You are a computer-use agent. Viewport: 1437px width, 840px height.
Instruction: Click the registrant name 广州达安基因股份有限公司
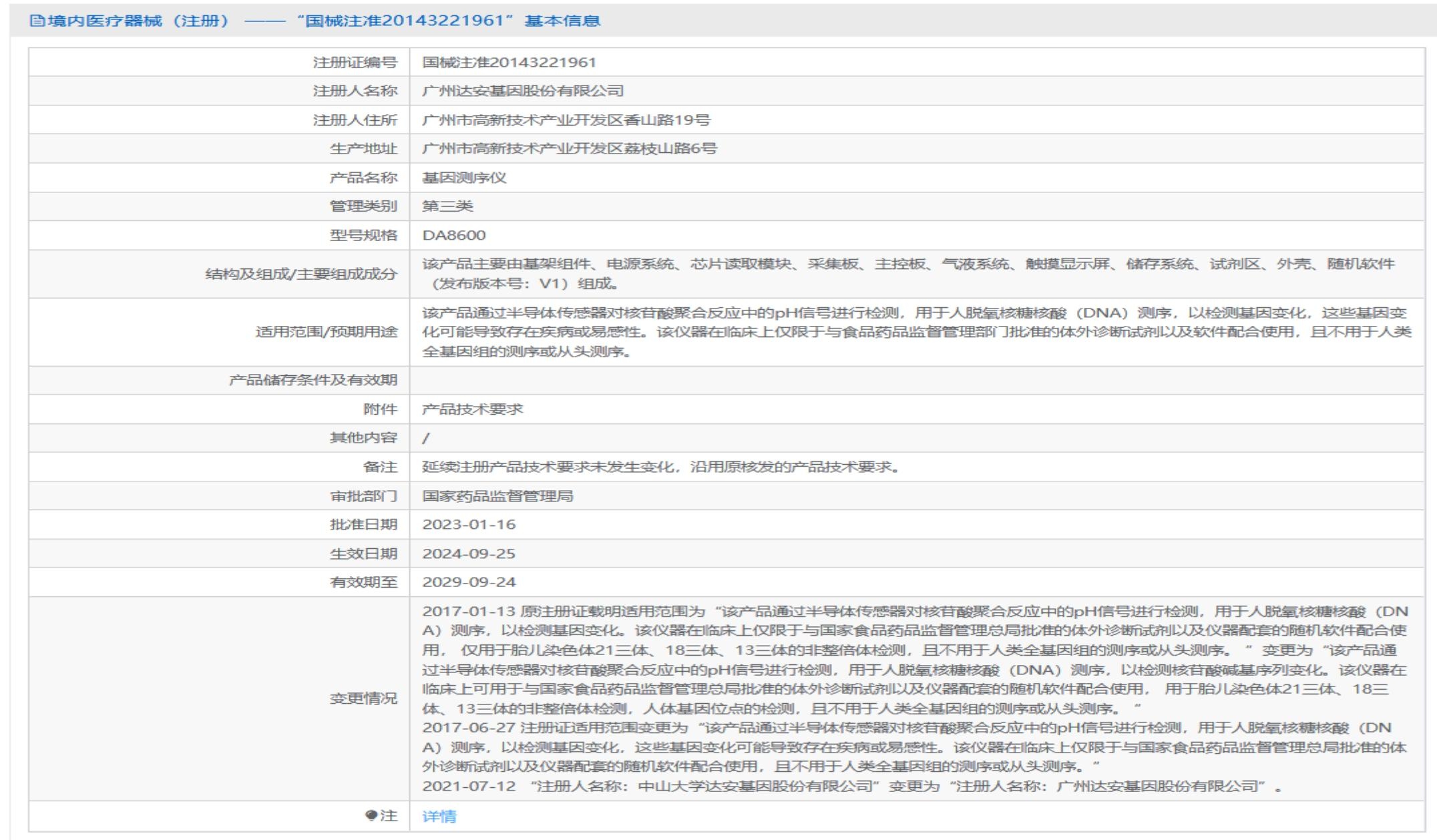523,91
